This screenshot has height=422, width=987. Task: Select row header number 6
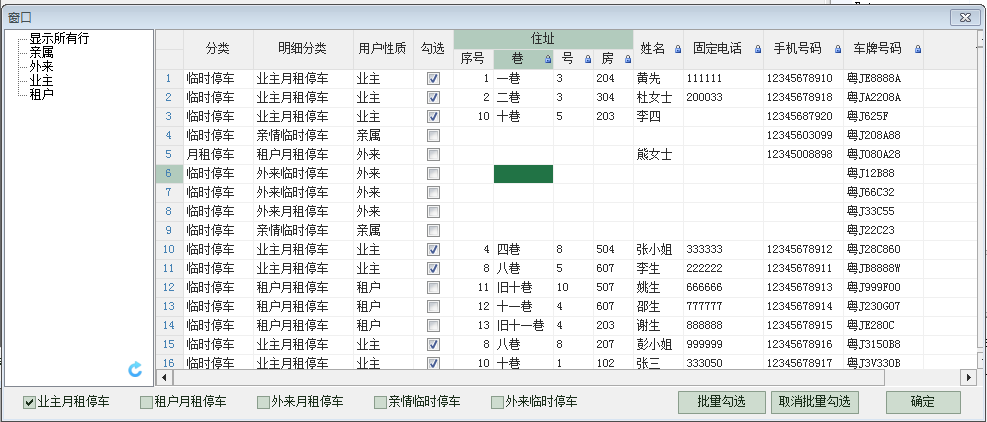pos(169,173)
